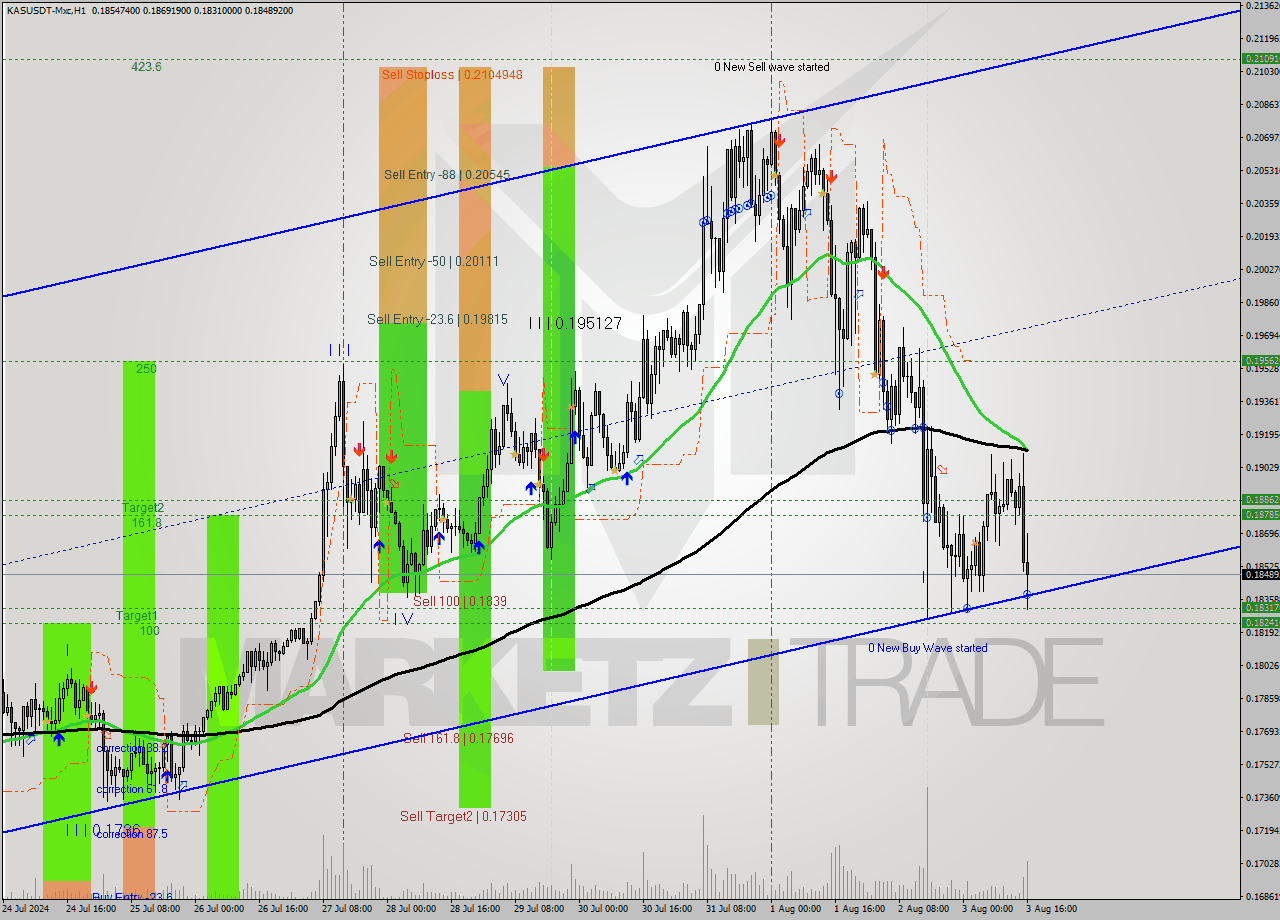Click the current price tag 0.18489
This screenshot has width=1280, height=920.
click(1260, 574)
